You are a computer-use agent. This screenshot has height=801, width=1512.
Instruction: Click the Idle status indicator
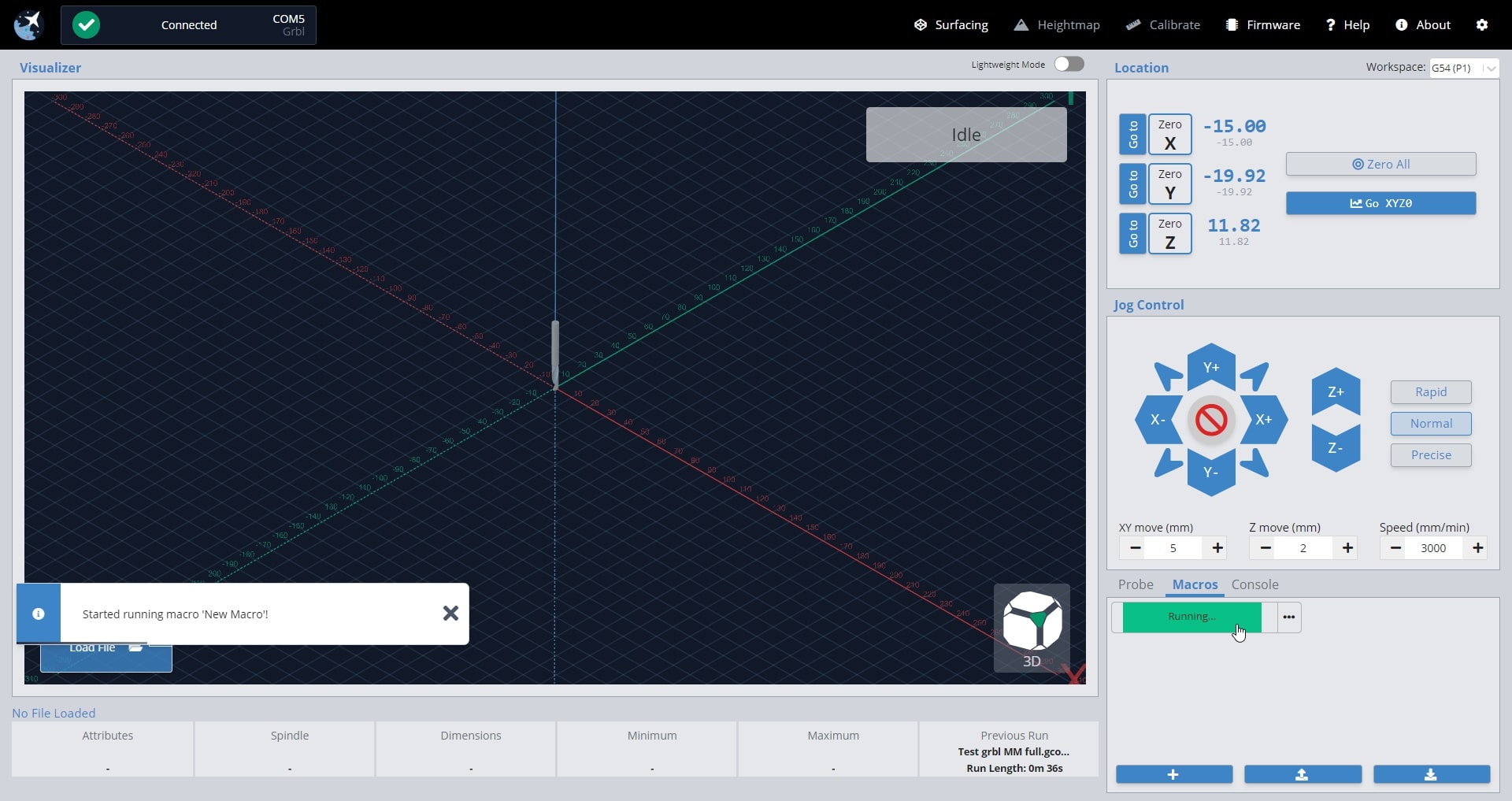point(966,135)
